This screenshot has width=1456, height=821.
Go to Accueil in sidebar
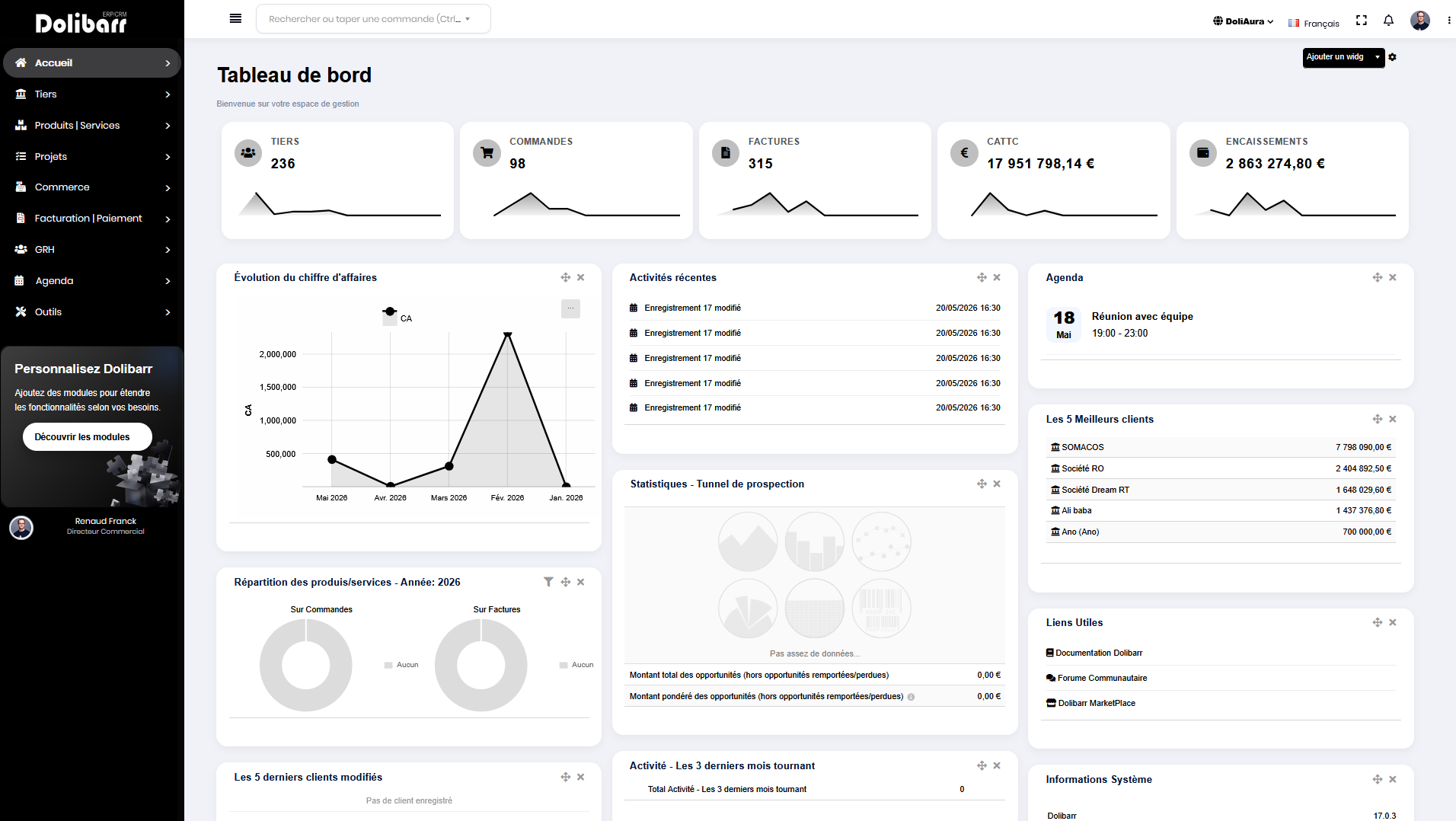click(x=92, y=63)
